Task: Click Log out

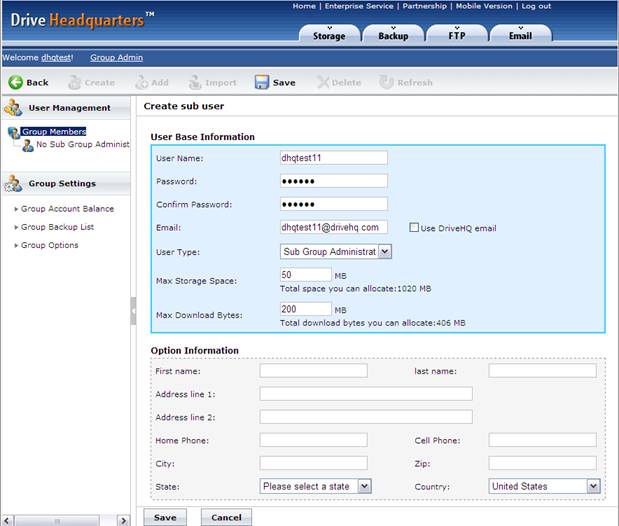Action: [x=536, y=6]
